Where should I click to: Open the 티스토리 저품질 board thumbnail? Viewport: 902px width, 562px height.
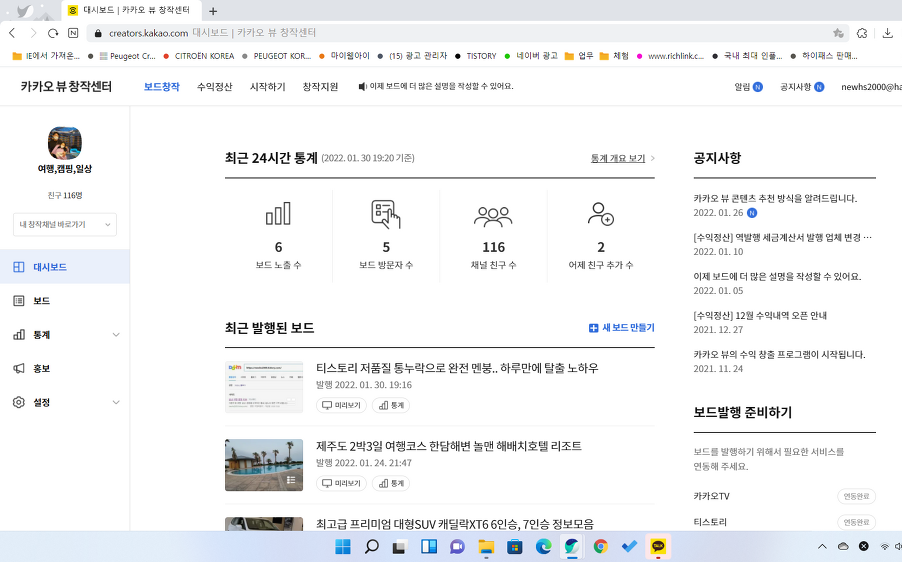264,387
